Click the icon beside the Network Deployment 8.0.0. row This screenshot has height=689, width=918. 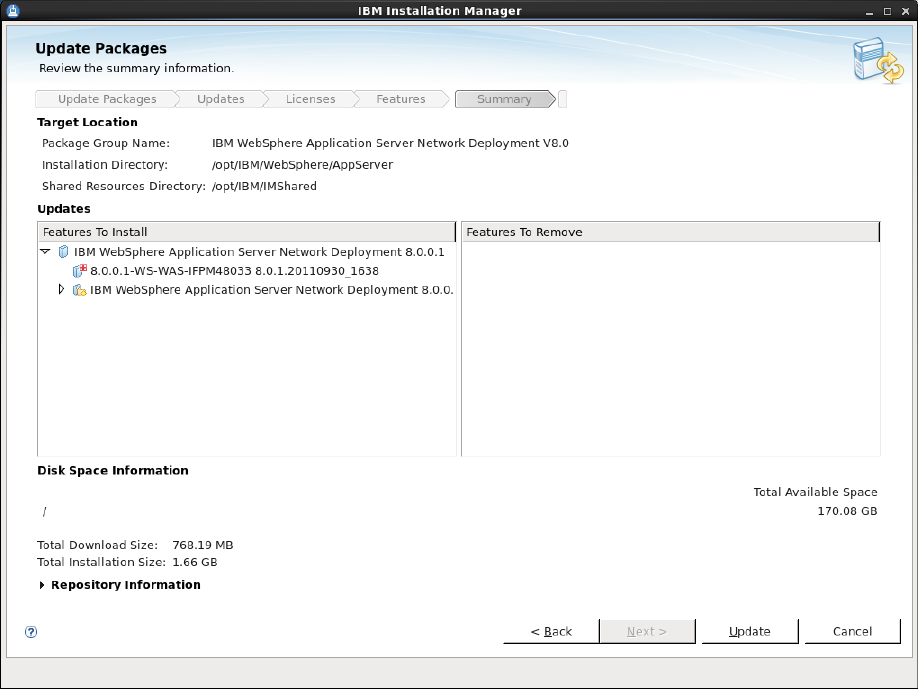[x=80, y=290]
